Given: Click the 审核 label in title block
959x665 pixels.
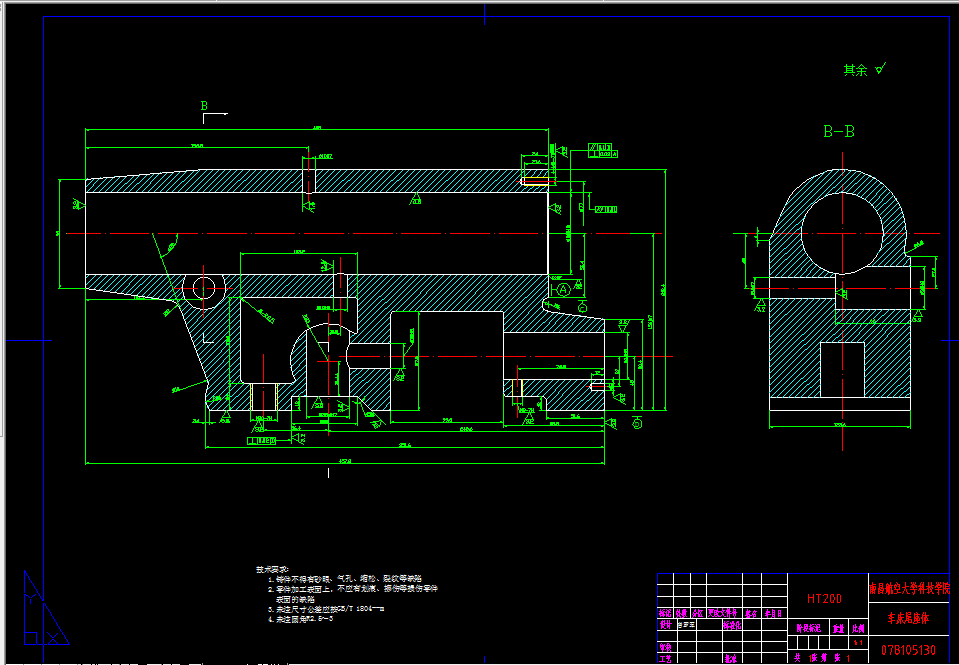Looking at the screenshot, I should 665,647.
